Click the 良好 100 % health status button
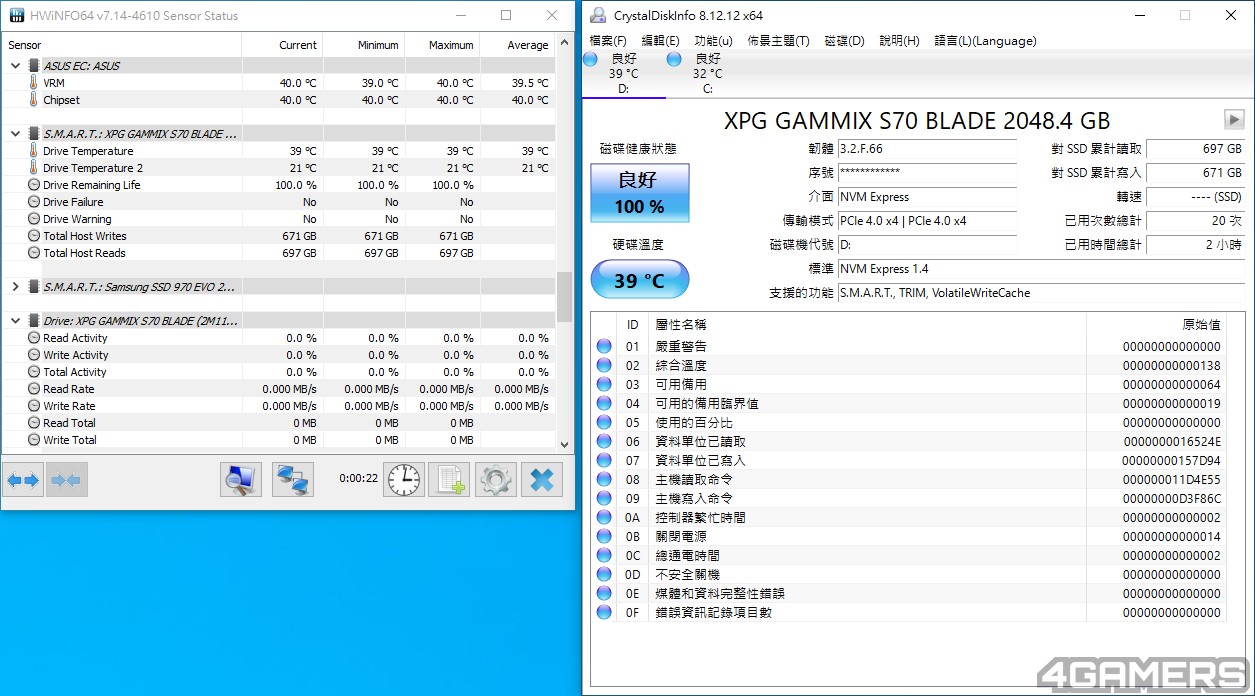This screenshot has width=1255, height=696. [x=640, y=194]
